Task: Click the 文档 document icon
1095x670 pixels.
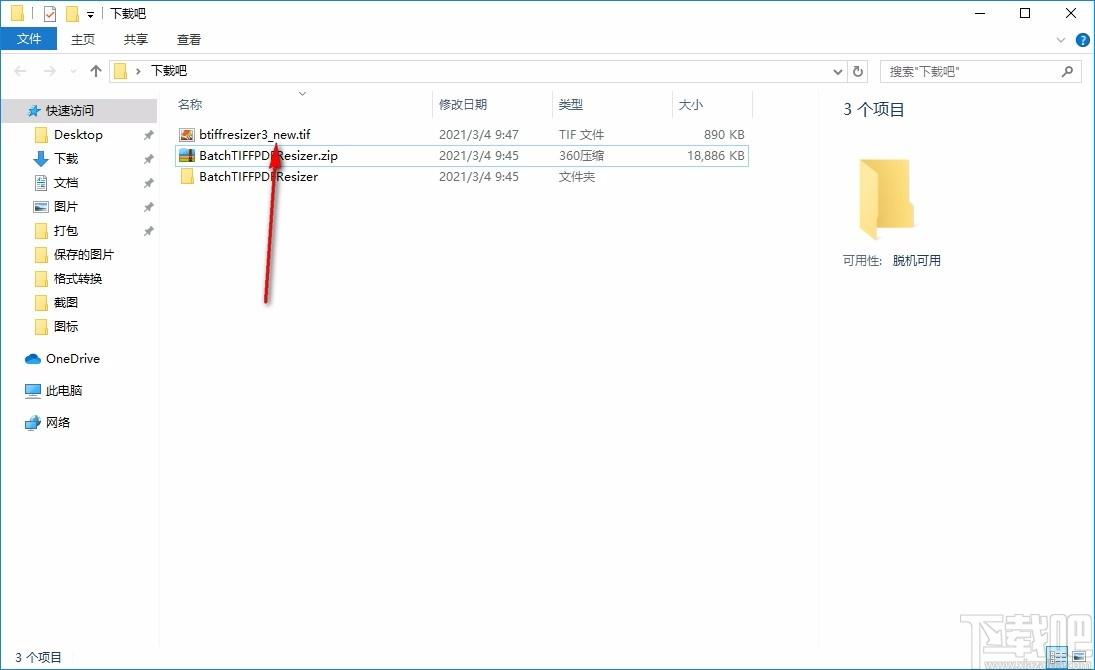Action: [x=41, y=182]
